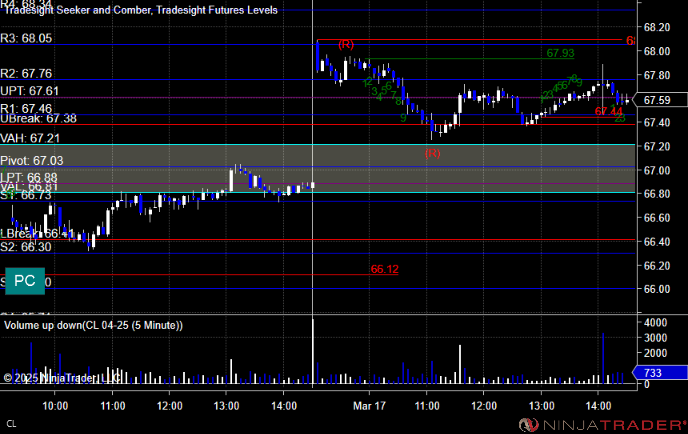
Task: Click the 13:00 label before Mar 17
Action: coord(226,406)
